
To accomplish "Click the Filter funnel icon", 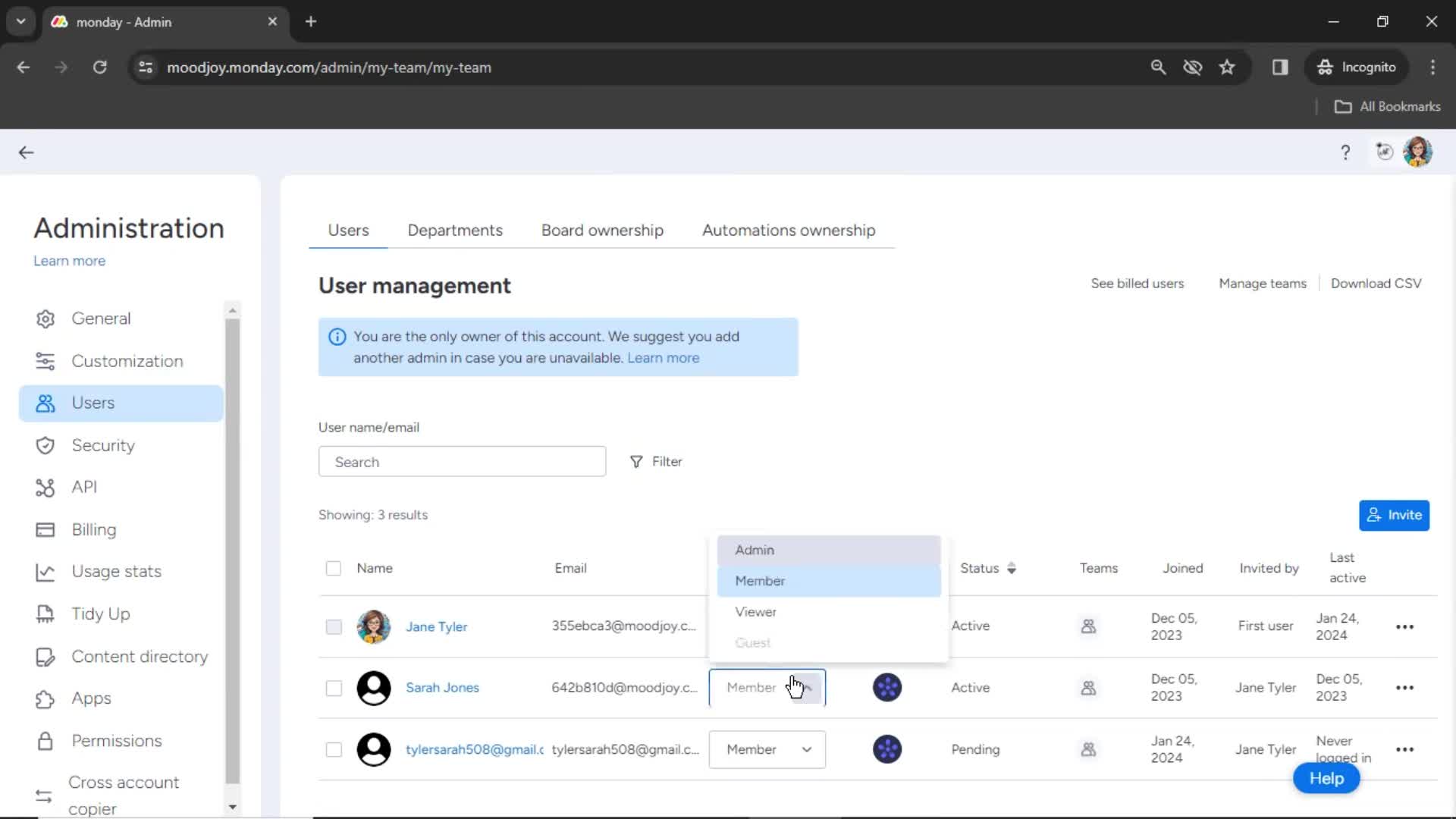I will 636,462.
